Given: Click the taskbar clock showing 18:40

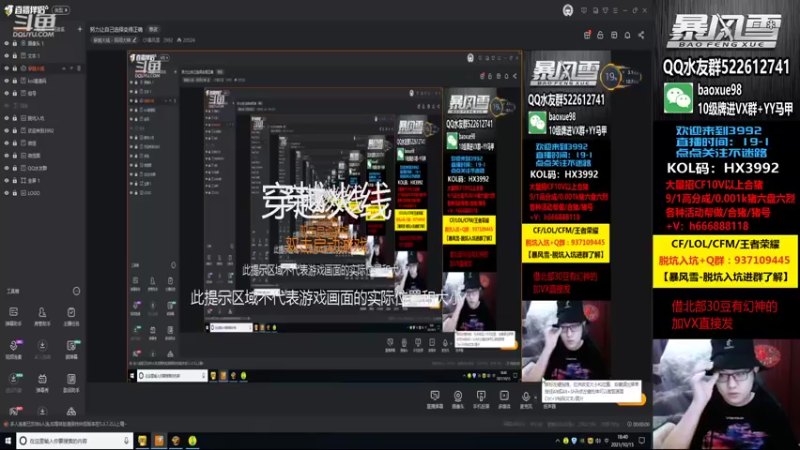Looking at the screenshot, I should tap(624, 440).
